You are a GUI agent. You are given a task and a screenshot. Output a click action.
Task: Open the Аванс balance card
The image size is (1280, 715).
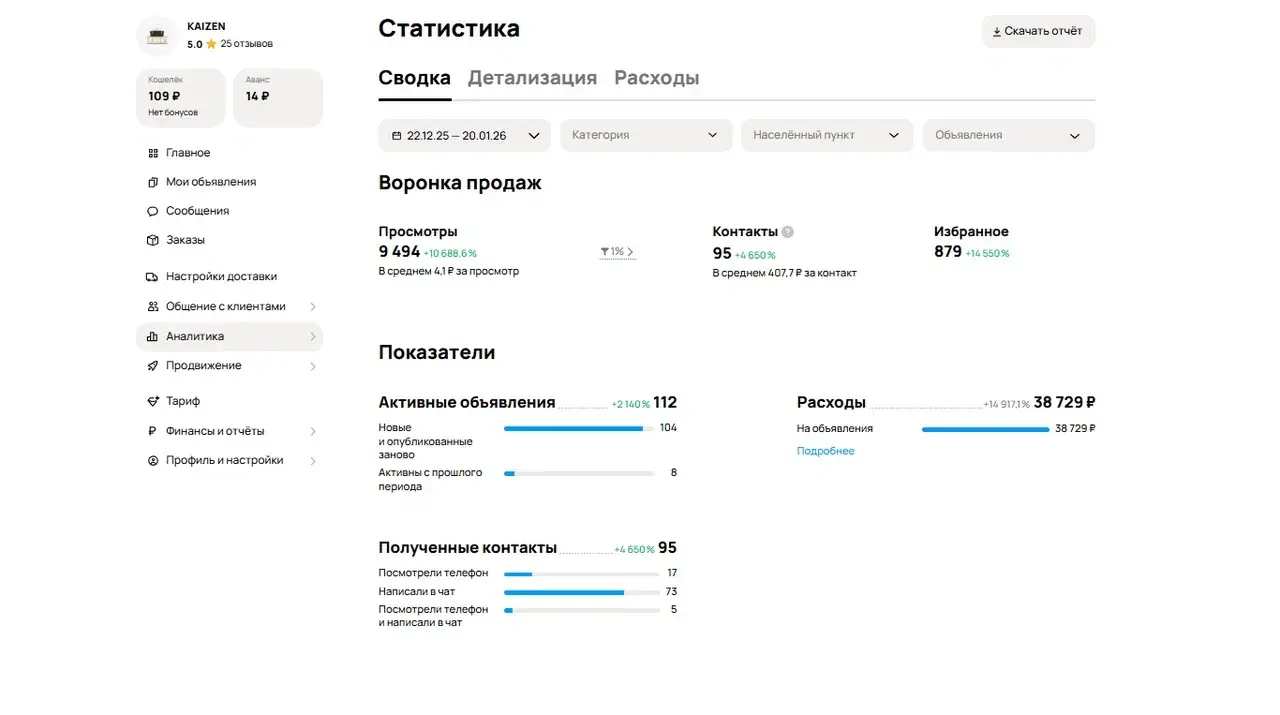(278, 97)
